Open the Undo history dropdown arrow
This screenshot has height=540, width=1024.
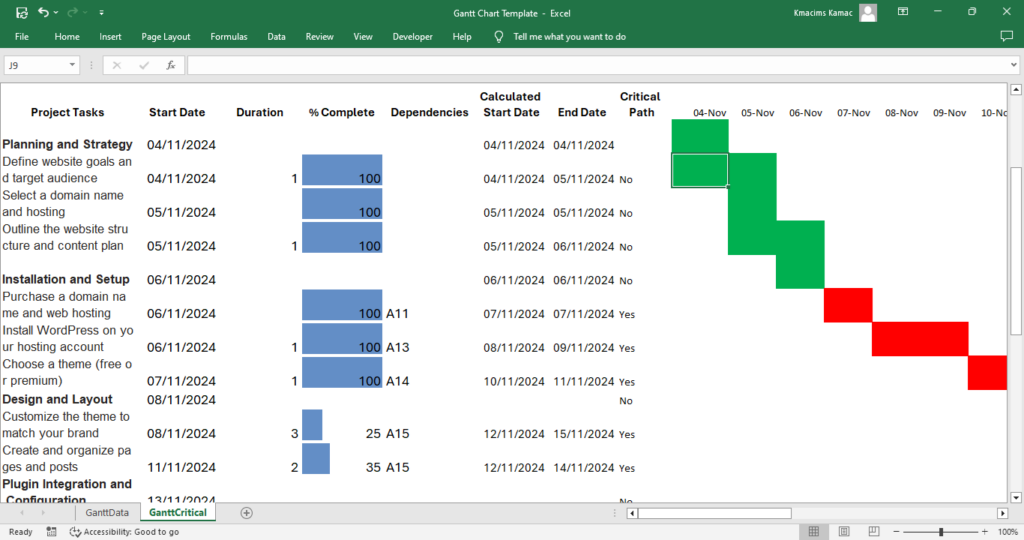[x=56, y=12]
